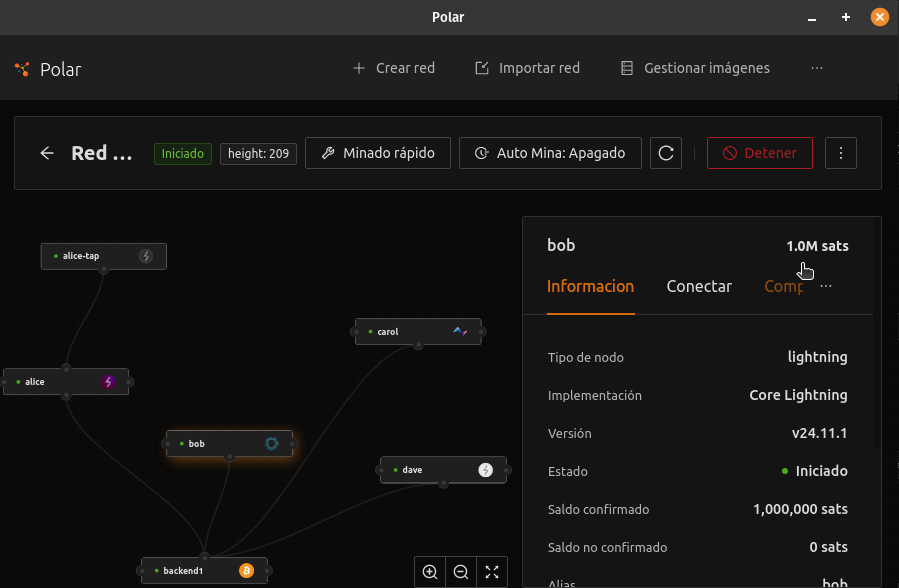Click the refresh icon button in the toolbar

tap(666, 153)
